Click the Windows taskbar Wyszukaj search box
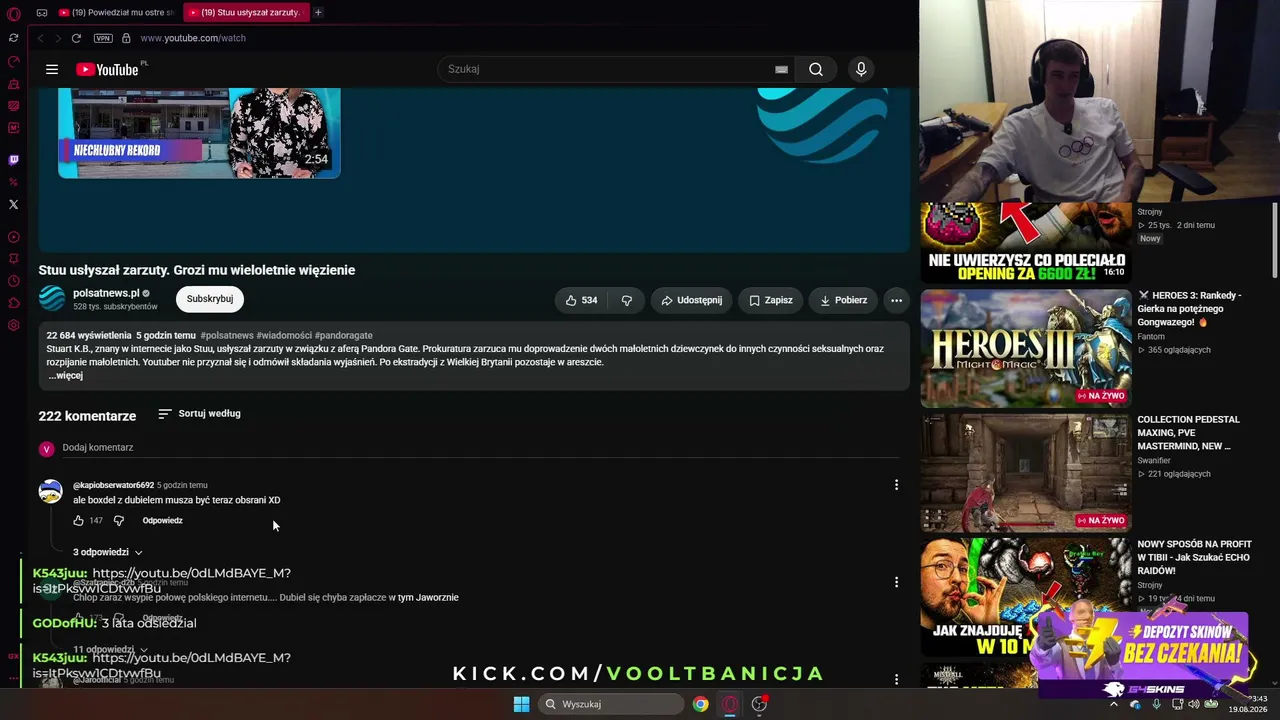This screenshot has width=1280, height=720. click(610, 704)
